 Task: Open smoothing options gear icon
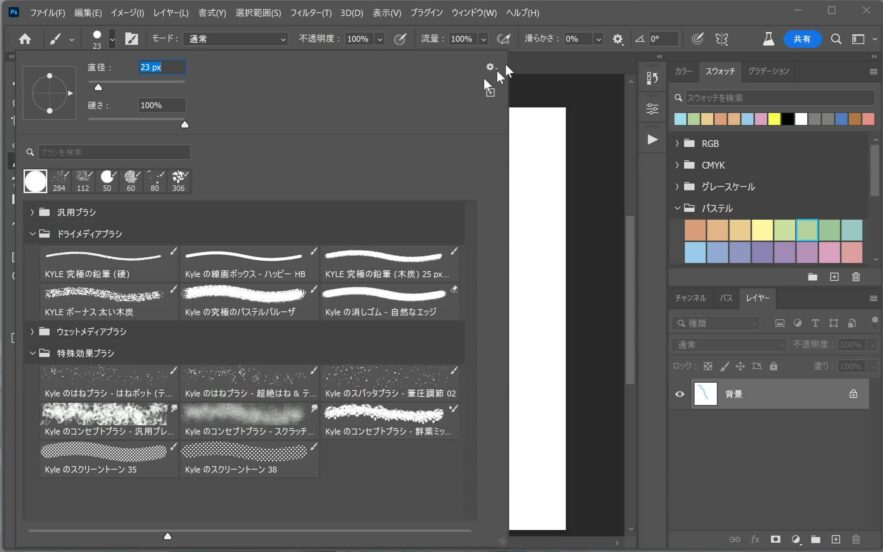pyautogui.click(x=618, y=39)
